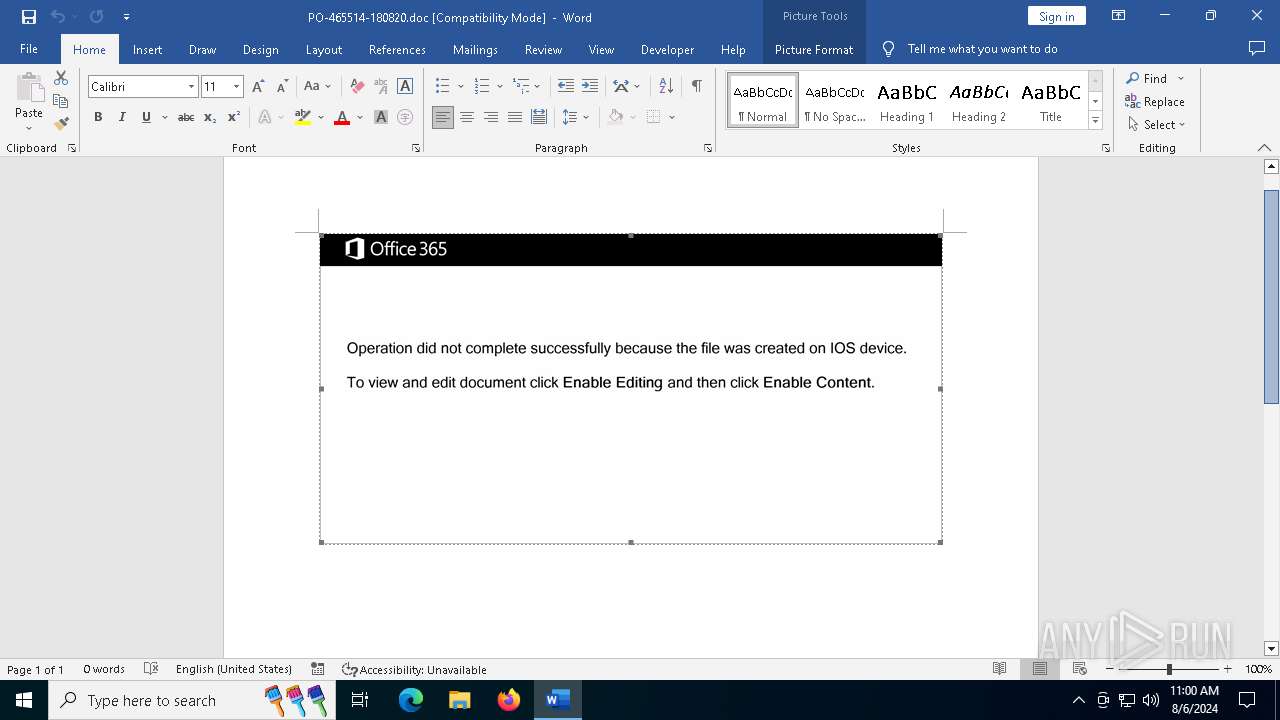1280x720 pixels.
Task: Apply superscript formatting
Action: point(234,117)
